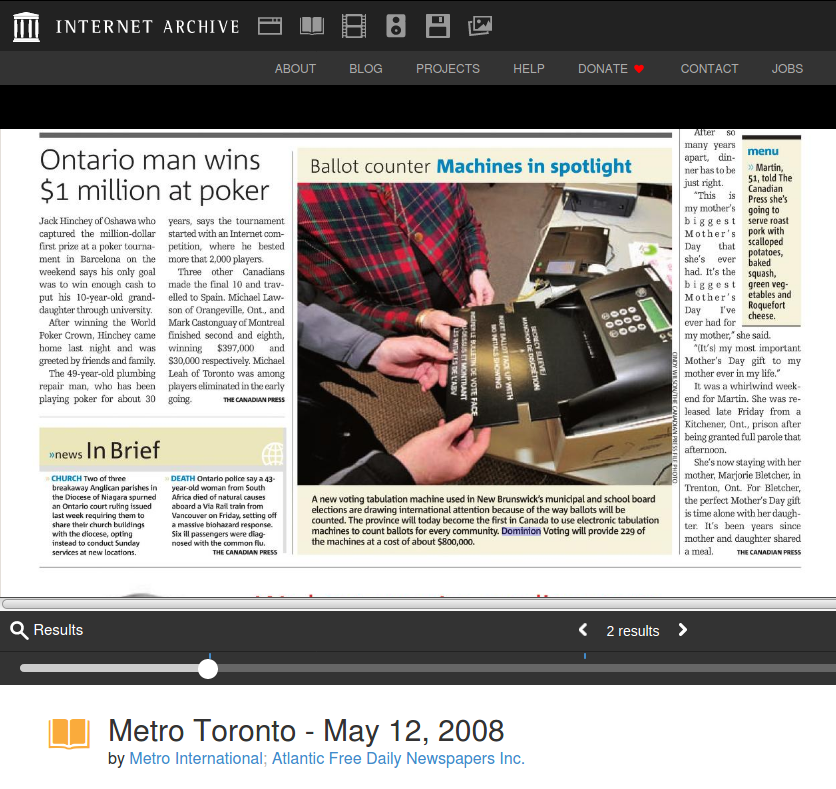Click the DEATH brief item
This screenshot has height=789, width=836.
(x=222, y=515)
